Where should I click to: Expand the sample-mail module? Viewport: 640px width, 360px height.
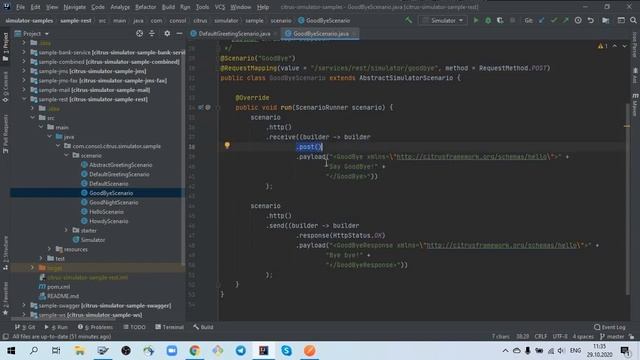tap(24, 90)
